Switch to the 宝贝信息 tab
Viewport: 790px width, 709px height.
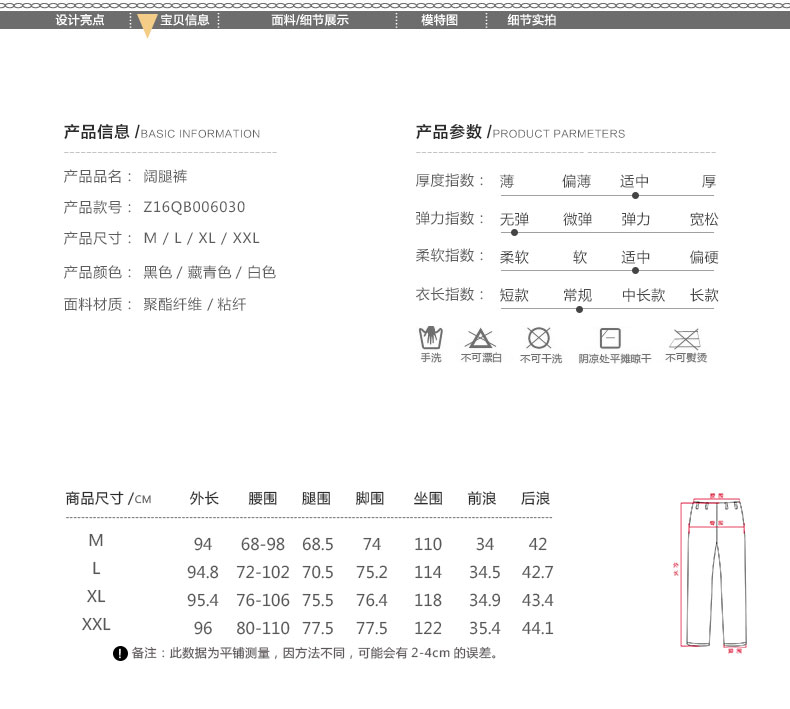[185, 20]
